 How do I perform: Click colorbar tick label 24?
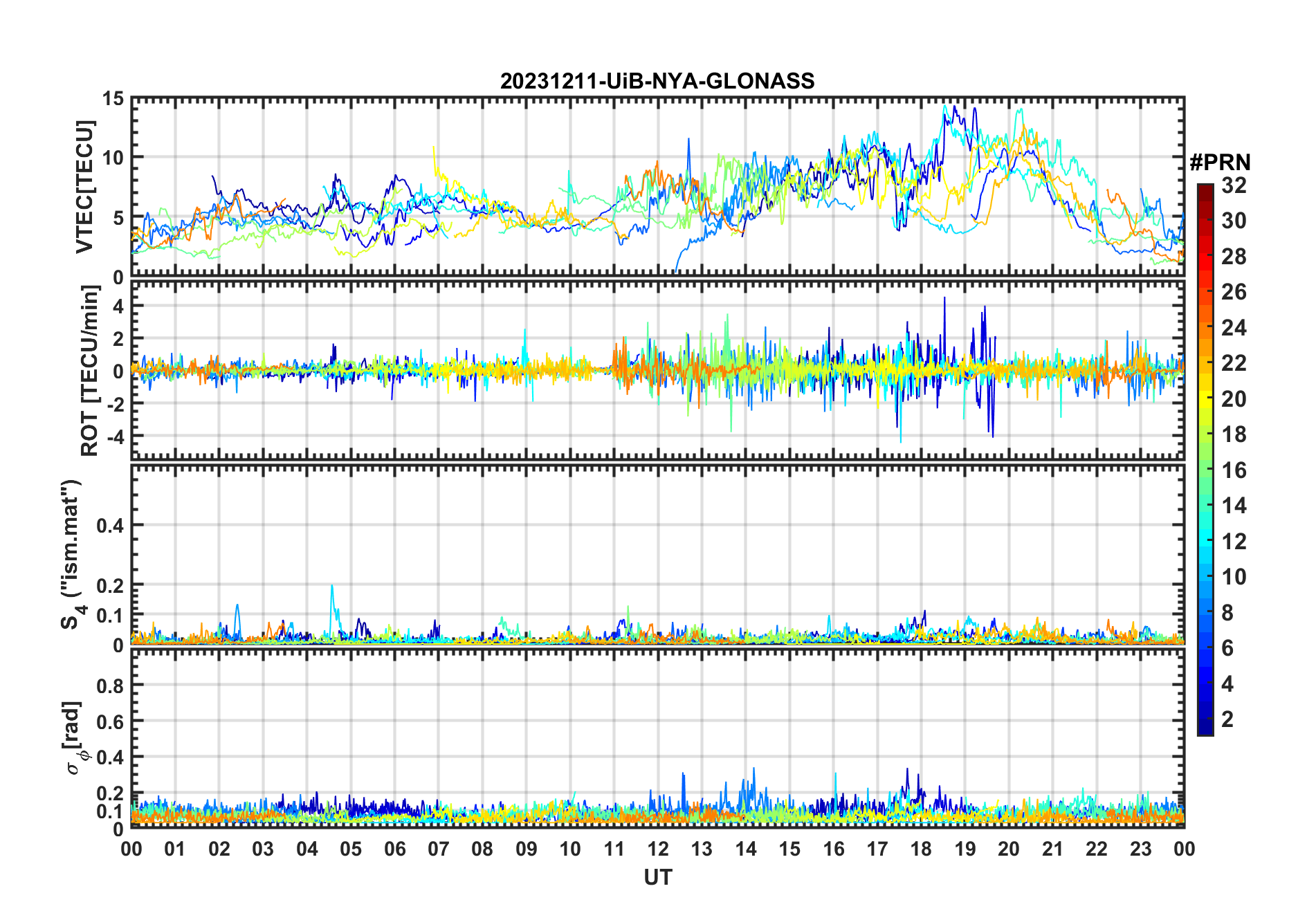[x=1234, y=328]
